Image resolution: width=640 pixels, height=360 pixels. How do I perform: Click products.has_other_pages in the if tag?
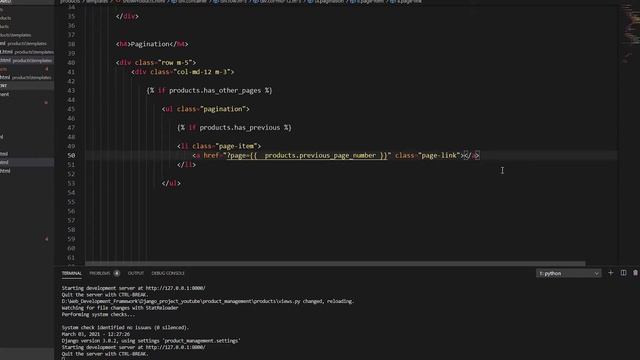pyautogui.click(x=215, y=90)
